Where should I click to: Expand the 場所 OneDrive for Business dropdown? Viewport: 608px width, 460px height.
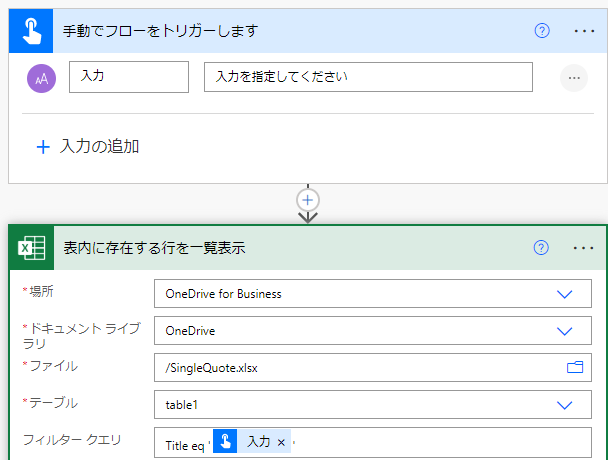(x=564, y=294)
